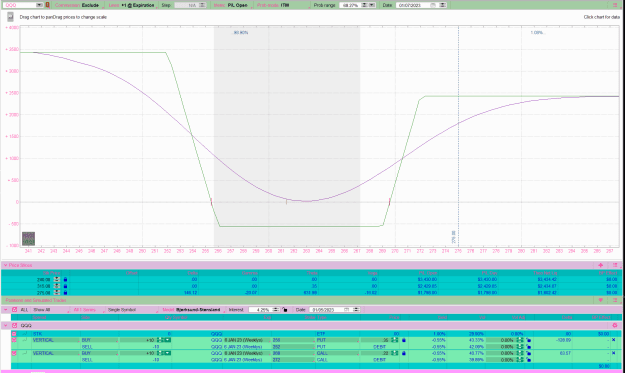
Task: Click the Interest 4.25% field
Action: tap(260, 310)
